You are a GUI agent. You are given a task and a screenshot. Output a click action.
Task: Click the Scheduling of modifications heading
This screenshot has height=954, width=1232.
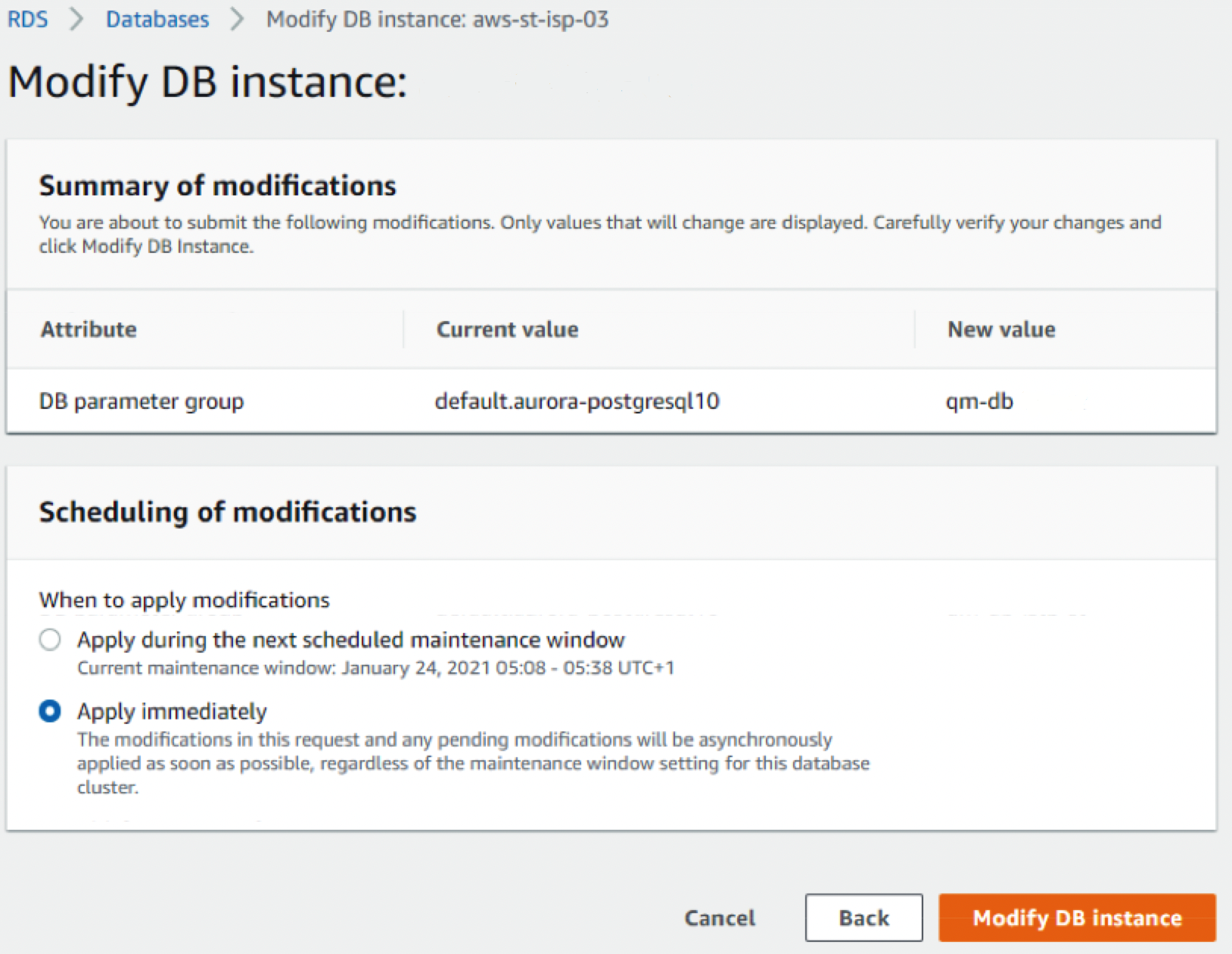(228, 512)
